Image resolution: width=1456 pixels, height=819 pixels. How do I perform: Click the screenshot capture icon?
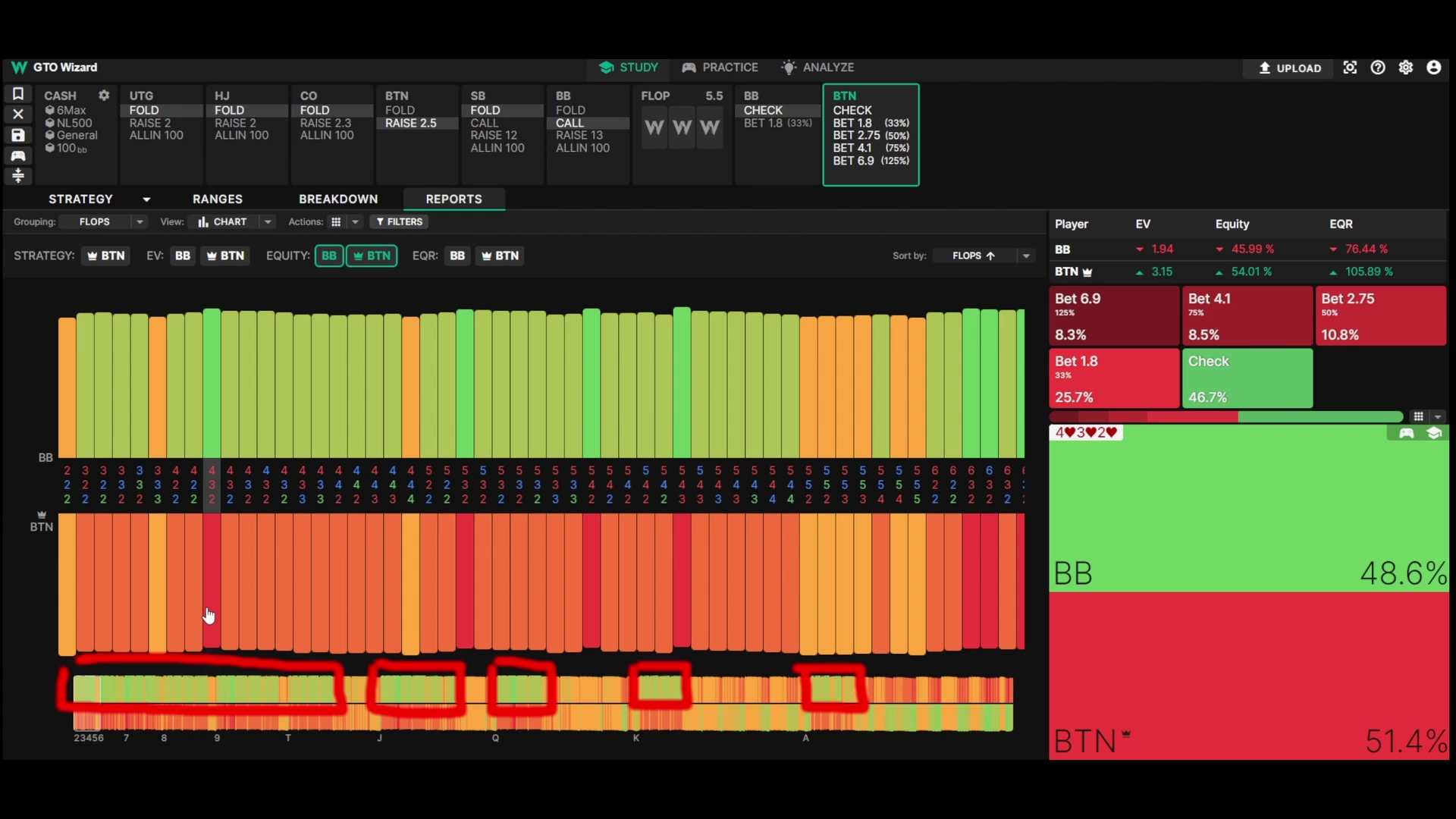click(1350, 67)
